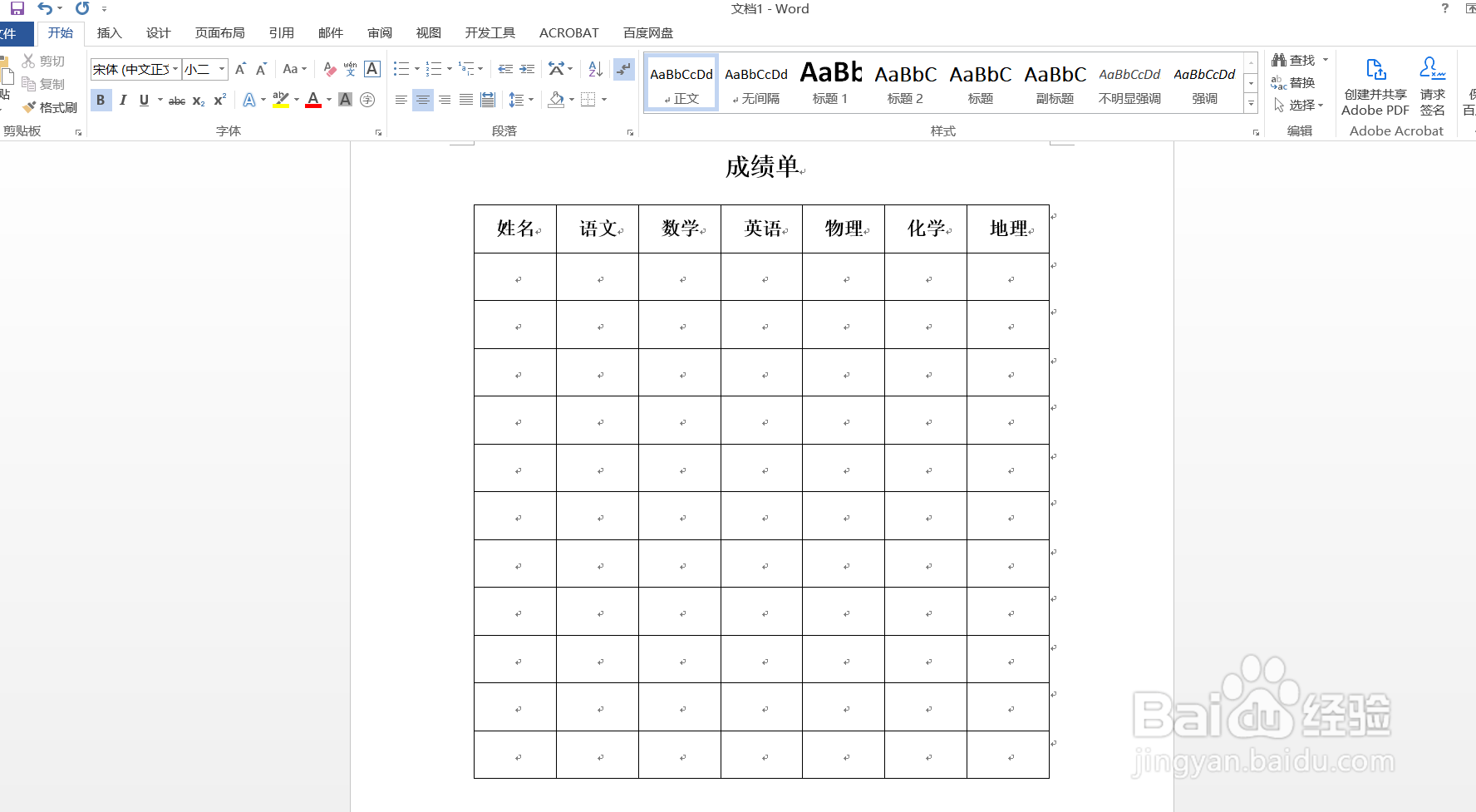The width and height of the screenshot is (1476, 812).
Task: Open the ACROBAT tab
Action: [569, 33]
